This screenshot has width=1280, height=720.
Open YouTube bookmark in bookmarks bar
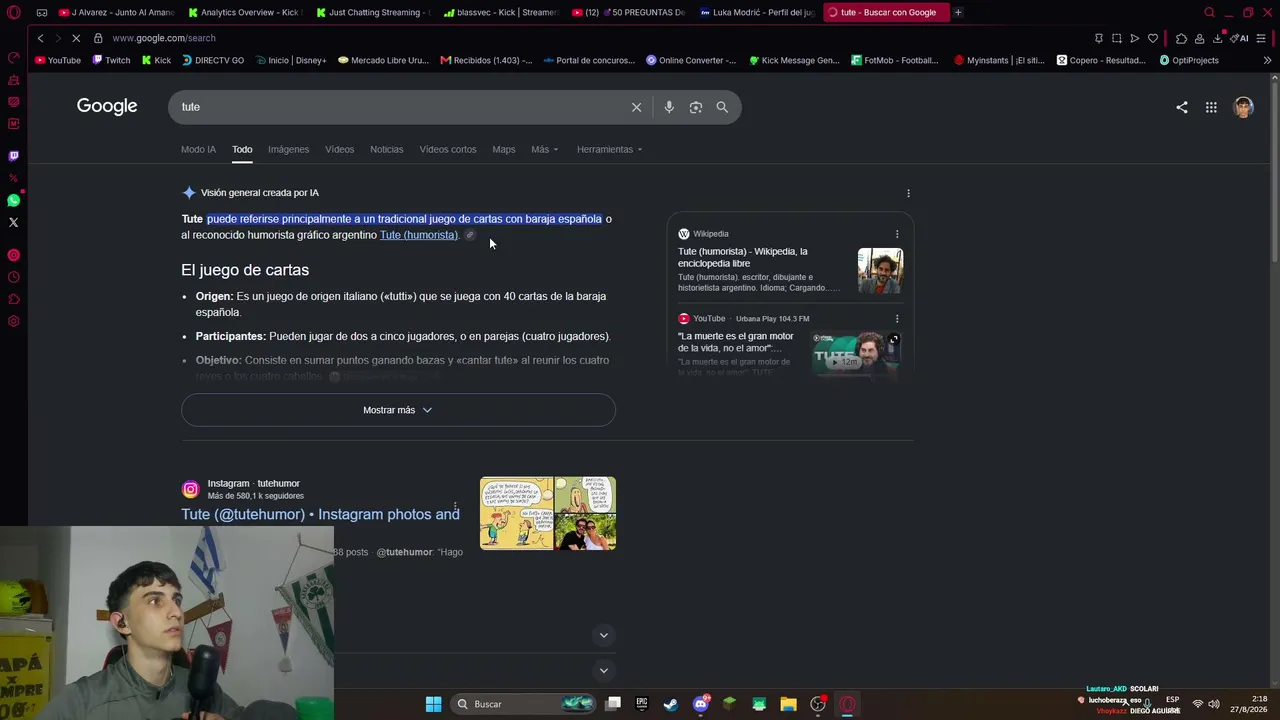coord(58,60)
